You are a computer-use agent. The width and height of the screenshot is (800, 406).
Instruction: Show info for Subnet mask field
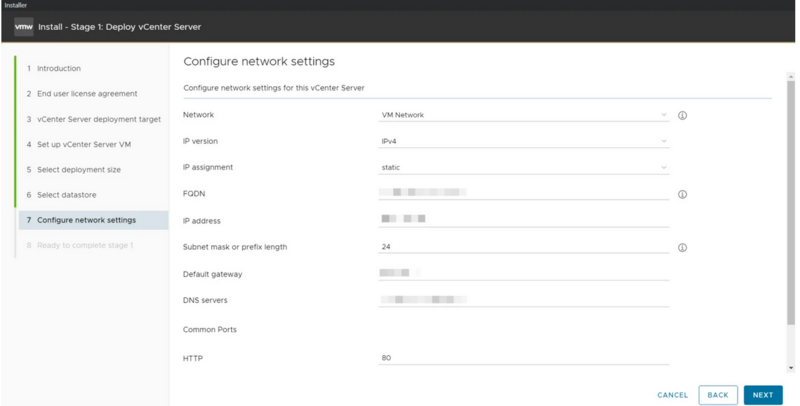(x=682, y=248)
